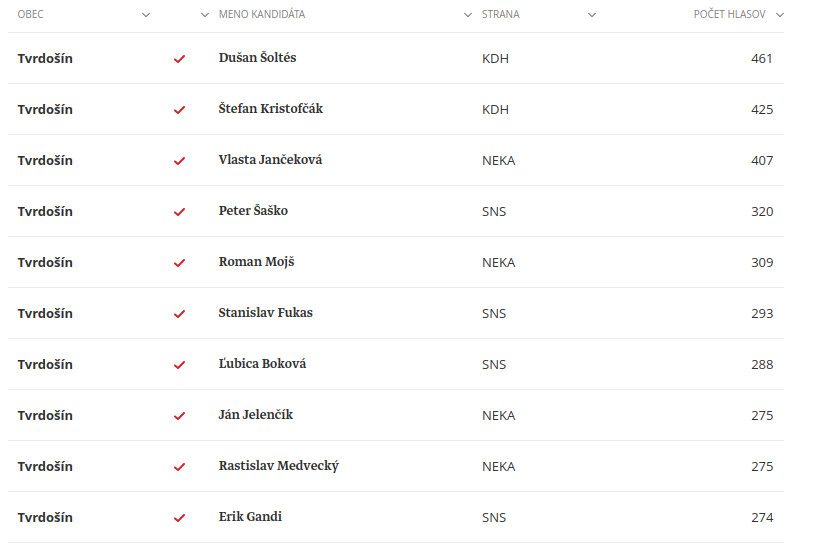Open candidate link Ján Jelenčík
Screen dimensions: 822x547
coord(255,415)
